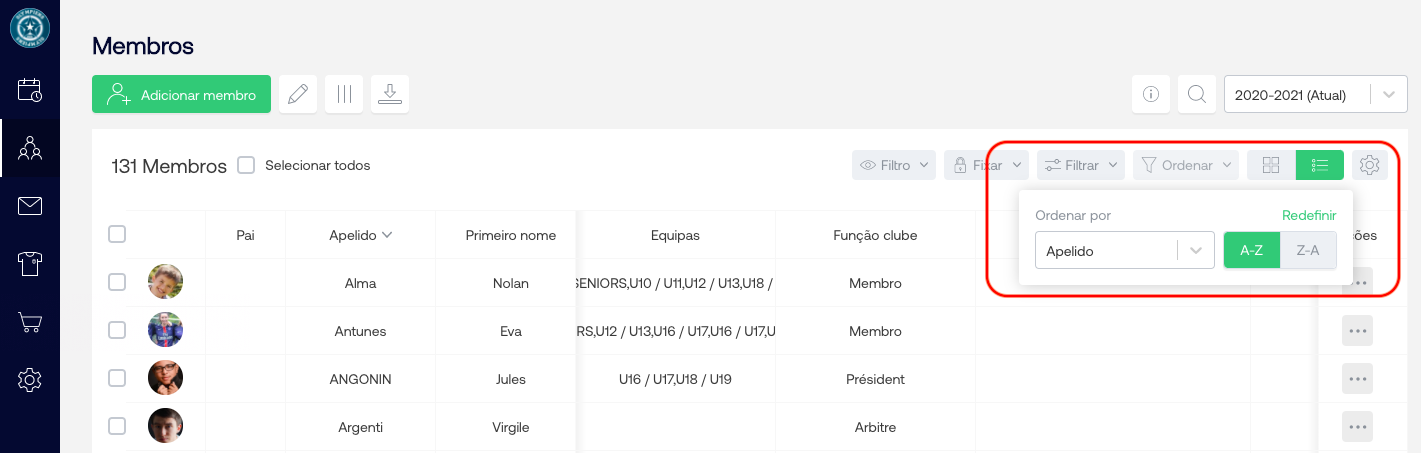
Task: Click the magnifier search icon
Action: pyautogui.click(x=1196, y=95)
